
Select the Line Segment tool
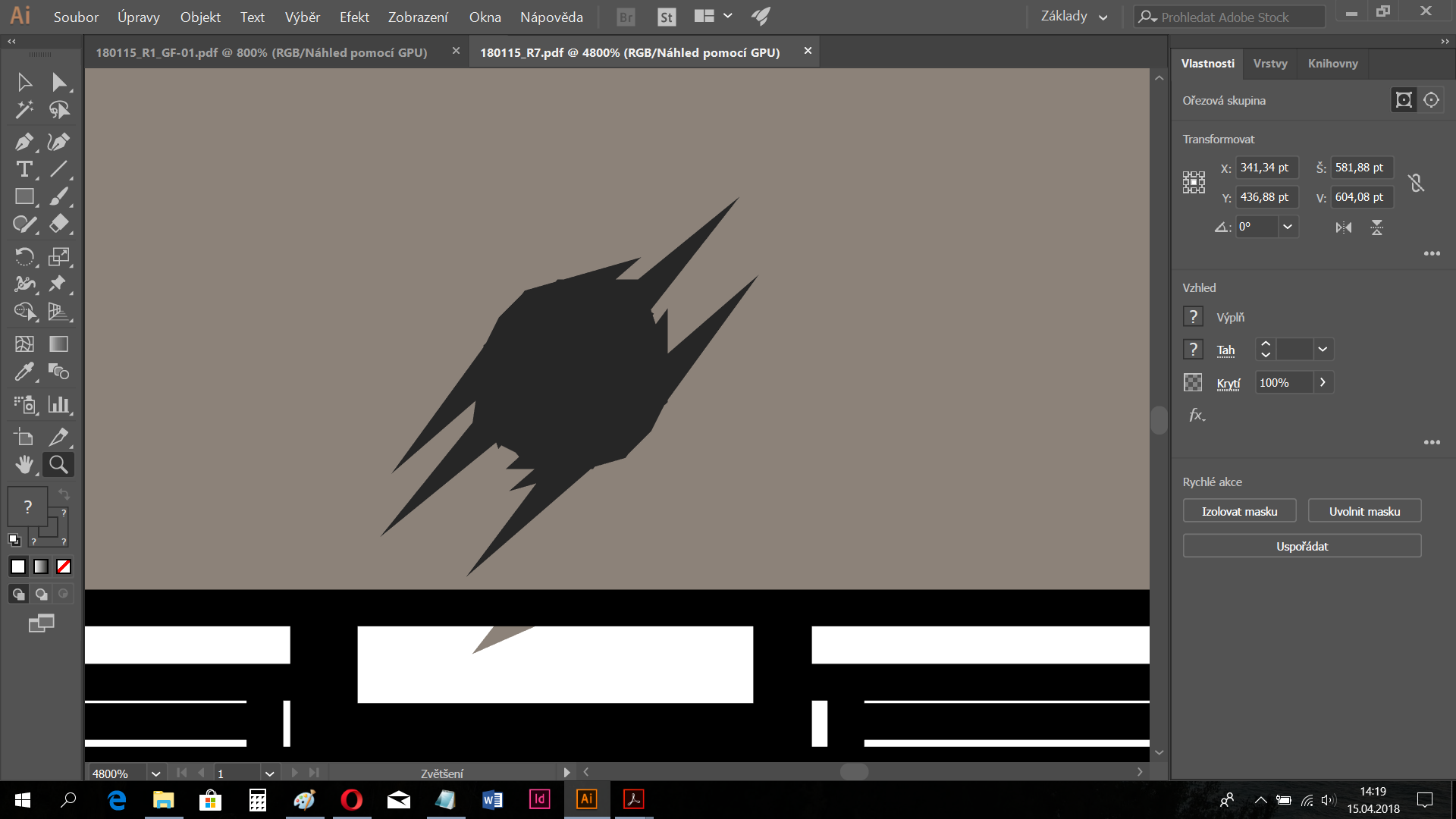coord(59,169)
